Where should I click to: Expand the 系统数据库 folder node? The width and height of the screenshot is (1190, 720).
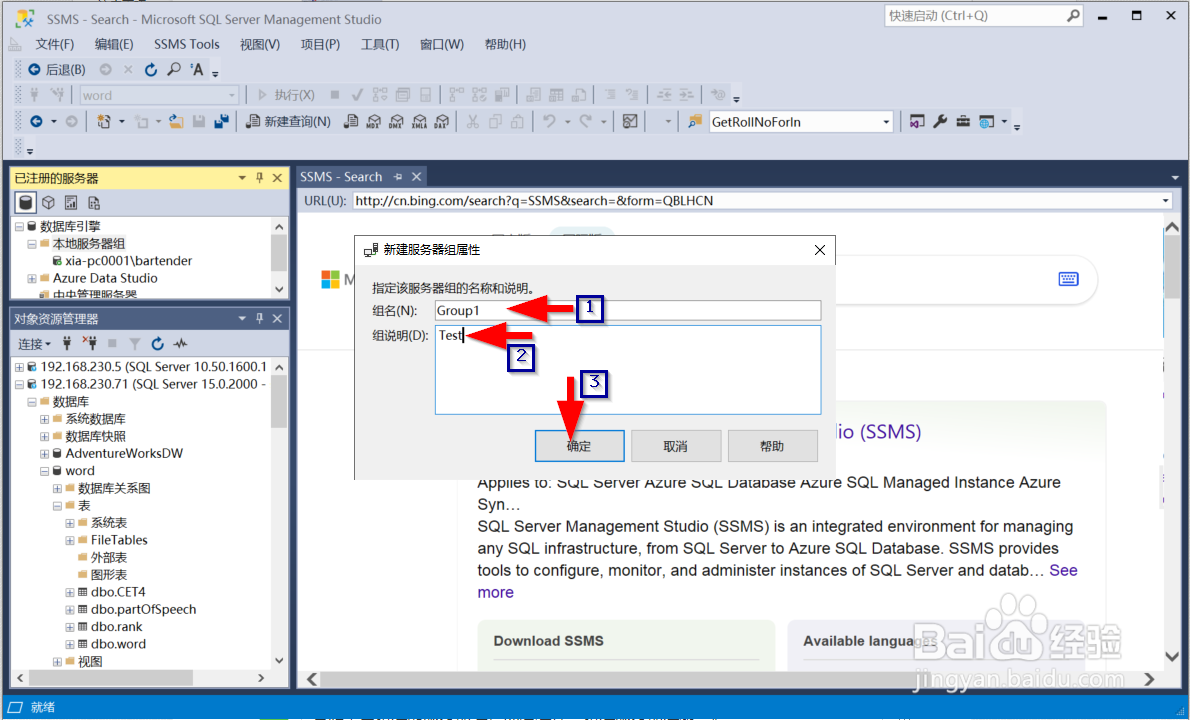click(x=44, y=419)
